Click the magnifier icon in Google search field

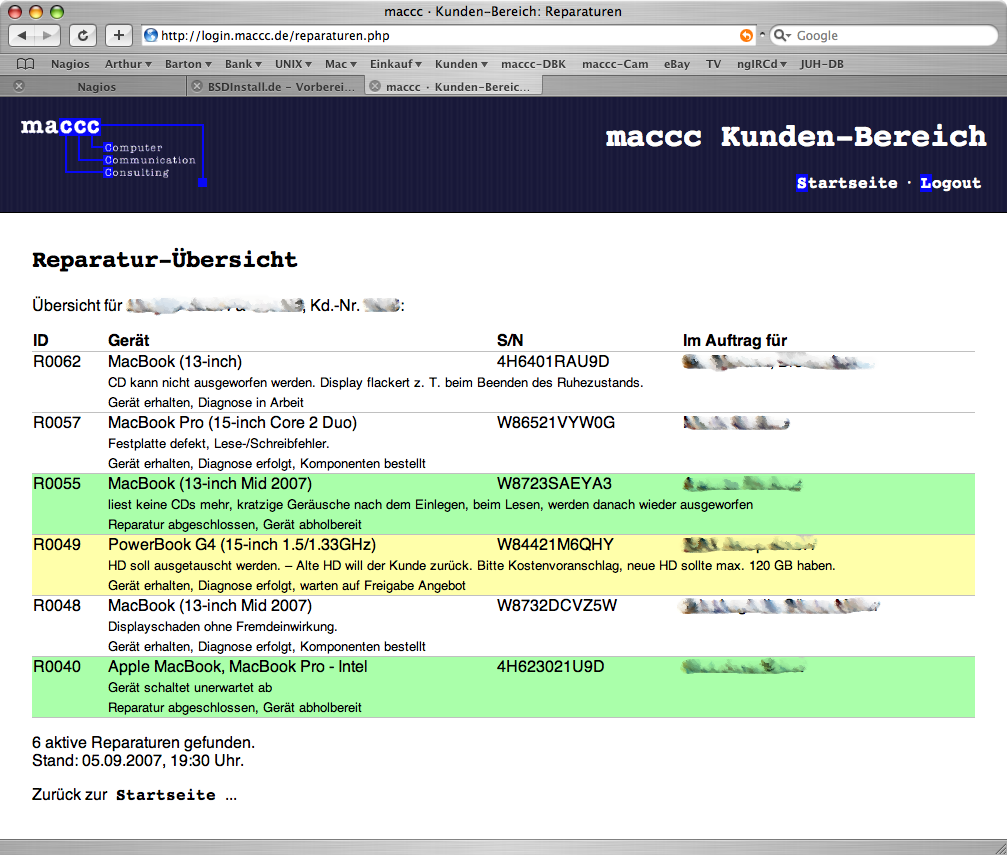[x=782, y=35]
